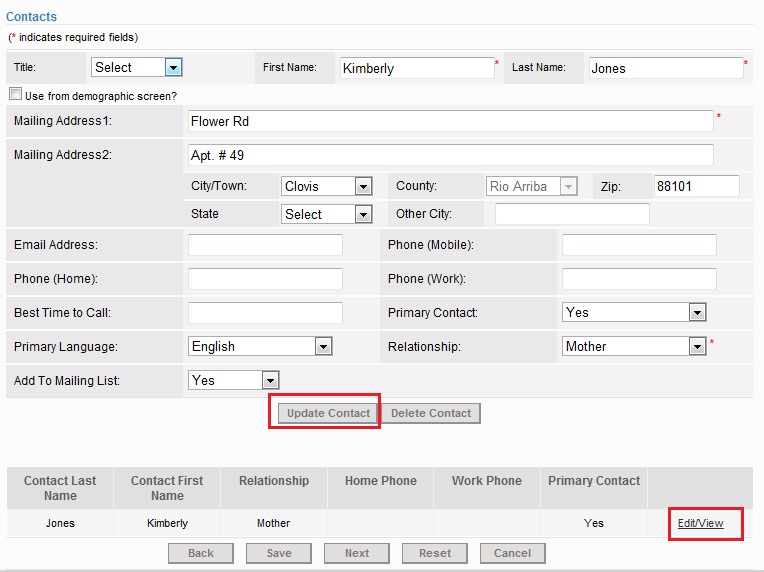This screenshot has width=764, height=572.
Task: Focus the First Name field
Action: click(416, 68)
